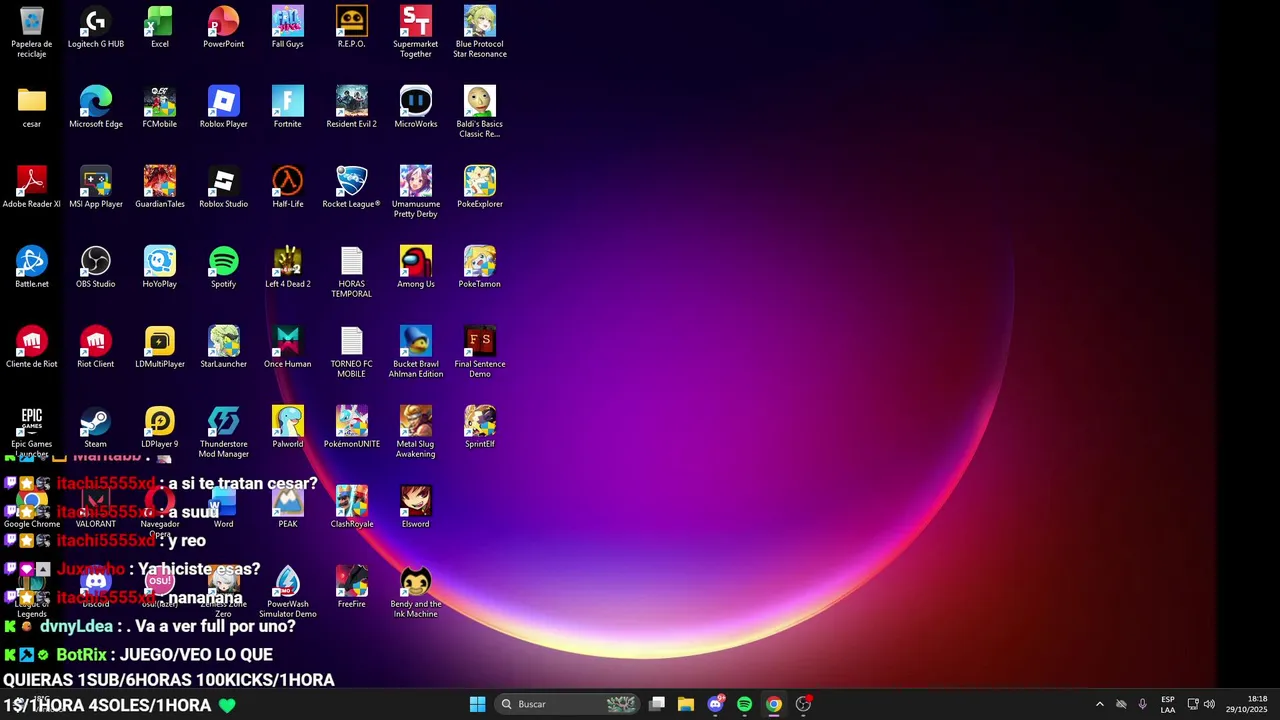Select Baldi's Basics Classic icon
1280x720 pixels.
coord(480,112)
